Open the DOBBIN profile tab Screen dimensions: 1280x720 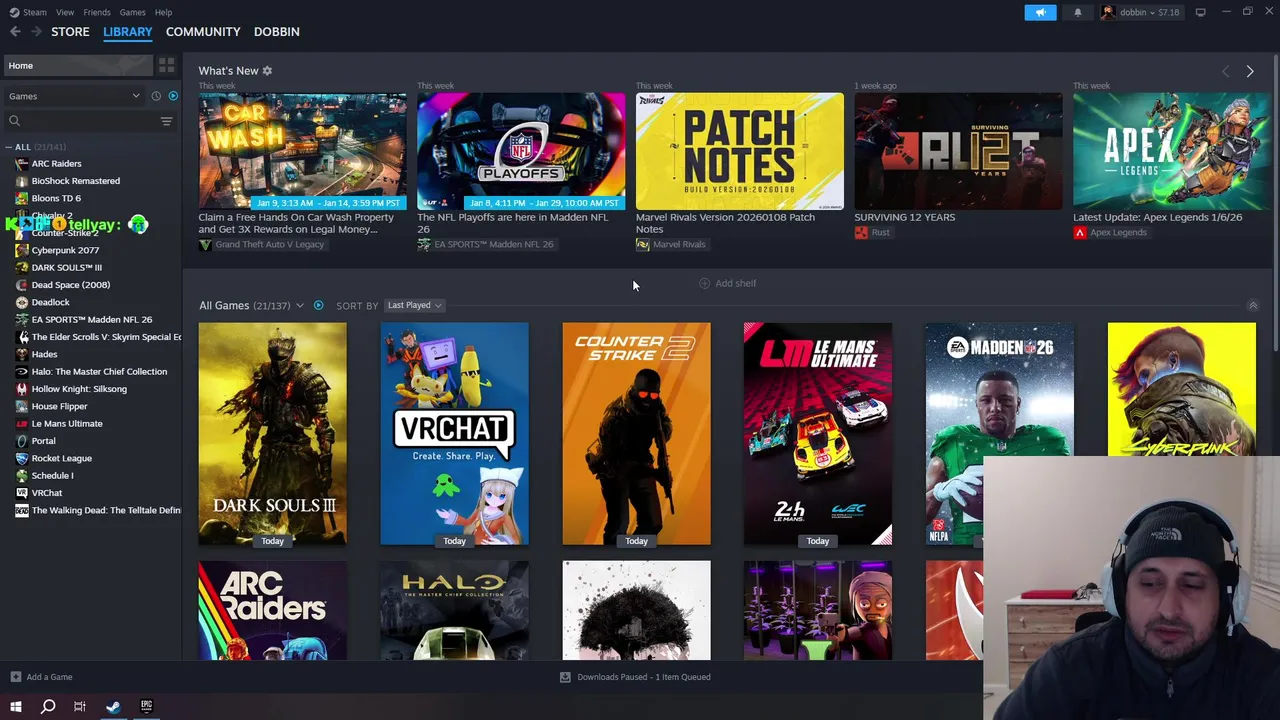tap(276, 32)
